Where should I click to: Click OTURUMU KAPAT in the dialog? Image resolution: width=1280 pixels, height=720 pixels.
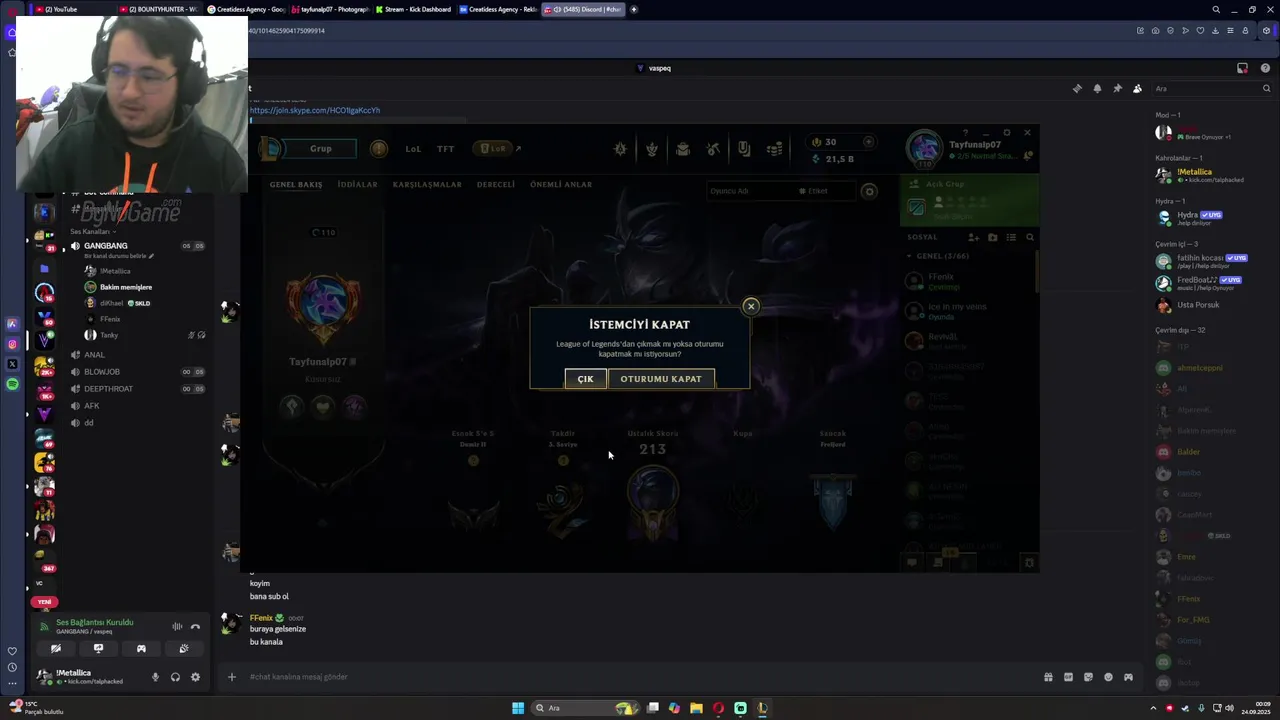tap(661, 379)
